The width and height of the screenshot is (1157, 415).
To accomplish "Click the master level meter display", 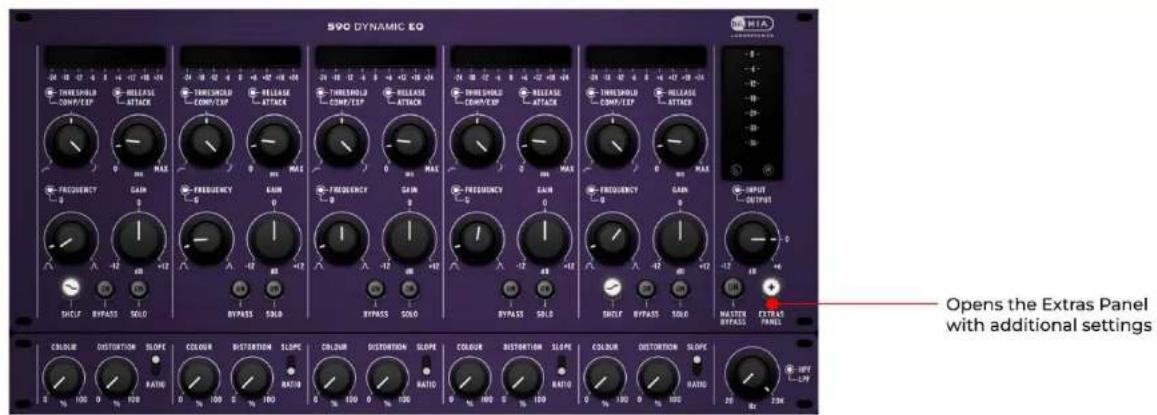I will pyautogui.click(x=752, y=114).
